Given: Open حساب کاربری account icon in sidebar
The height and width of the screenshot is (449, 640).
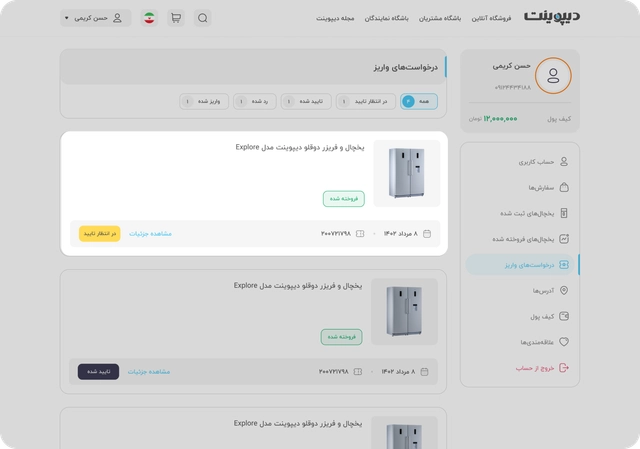Looking at the screenshot, I should (x=564, y=162).
